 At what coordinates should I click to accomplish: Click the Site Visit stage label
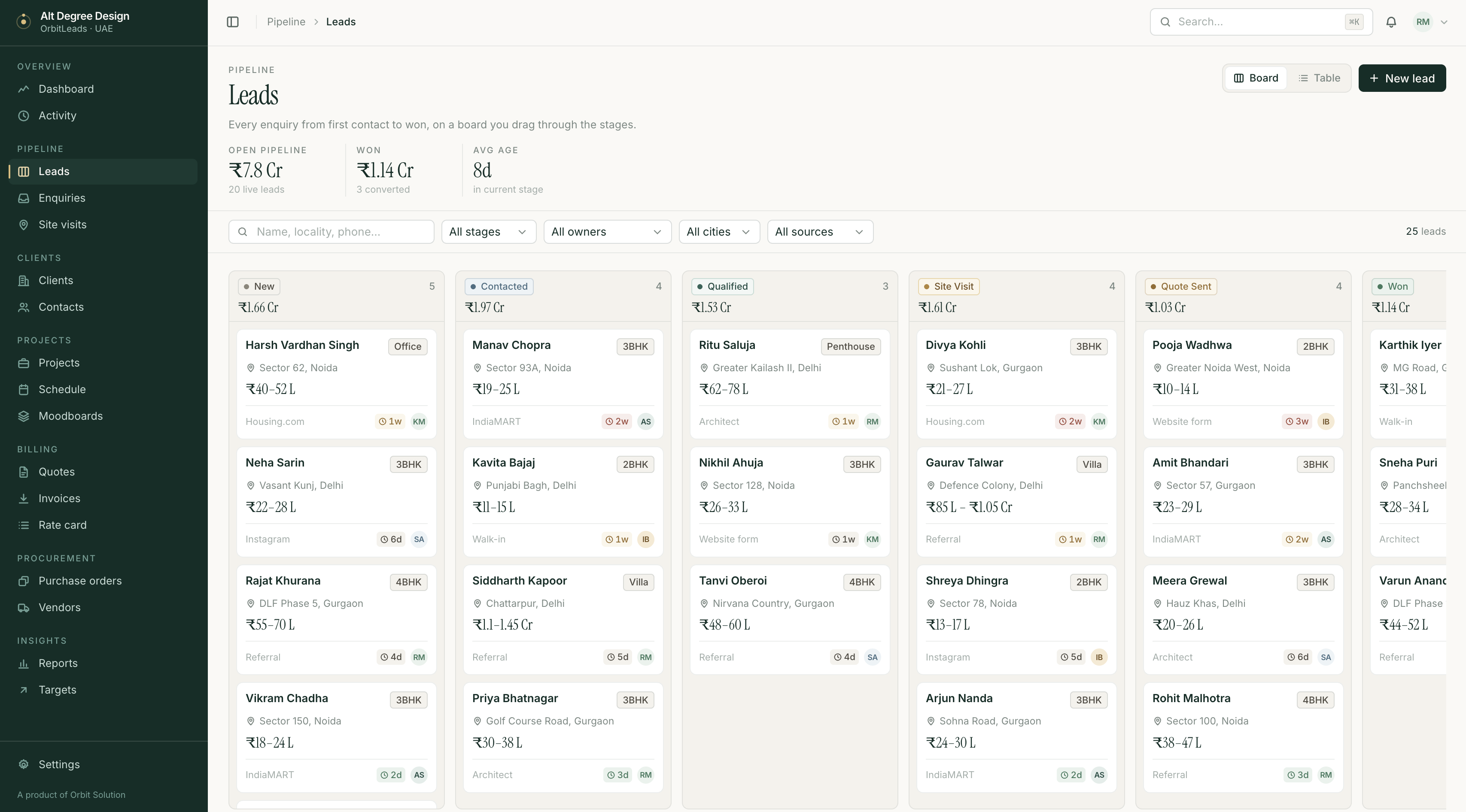point(948,286)
